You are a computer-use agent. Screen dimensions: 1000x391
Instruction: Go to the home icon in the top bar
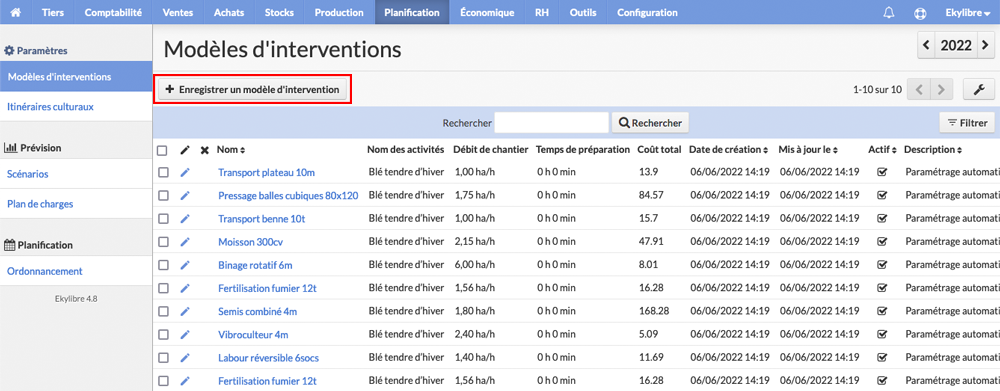pyautogui.click(x=17, y=12)
